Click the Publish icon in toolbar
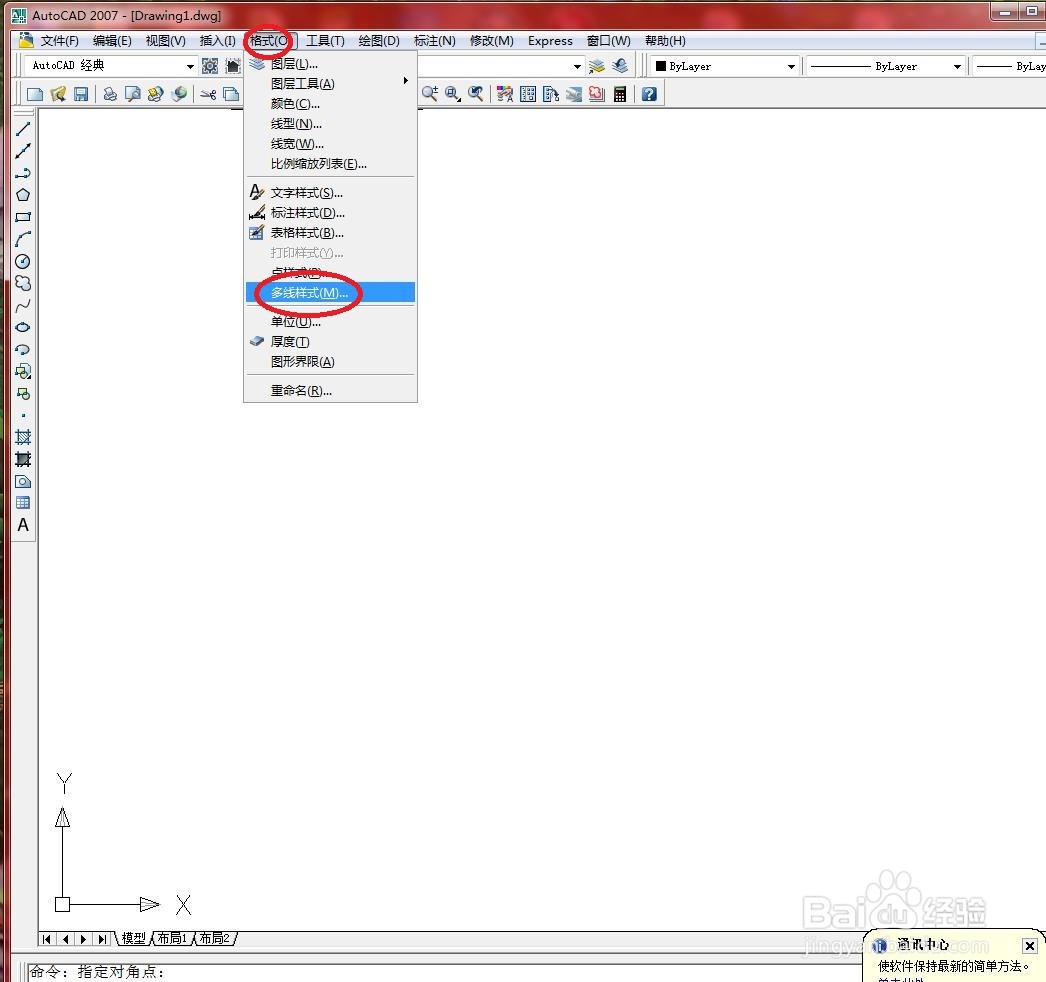Screen dimensions: 1046x982 (x=155, y=94)
